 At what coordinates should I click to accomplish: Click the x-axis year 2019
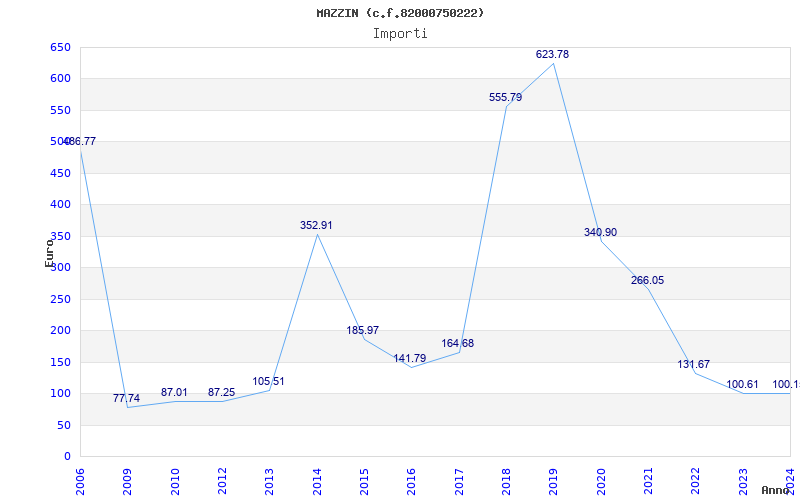click(x=554, y=481)
